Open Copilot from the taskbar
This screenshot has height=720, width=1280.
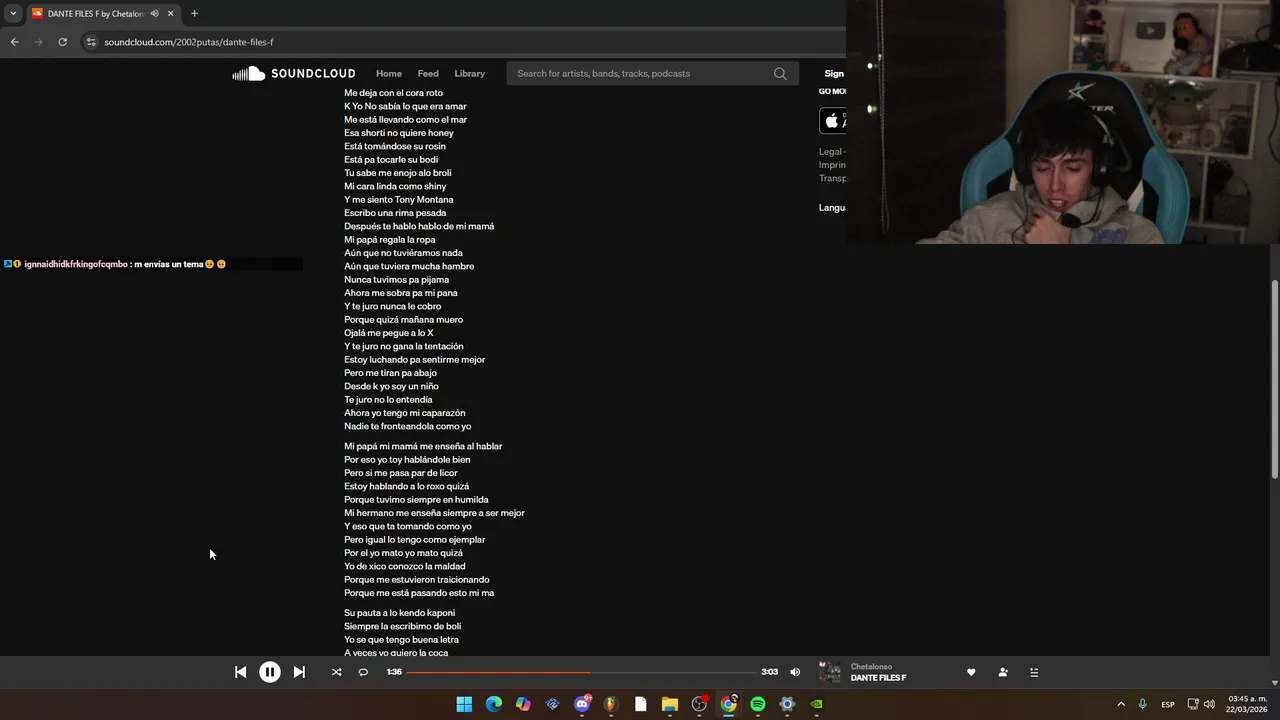[523, 704]
